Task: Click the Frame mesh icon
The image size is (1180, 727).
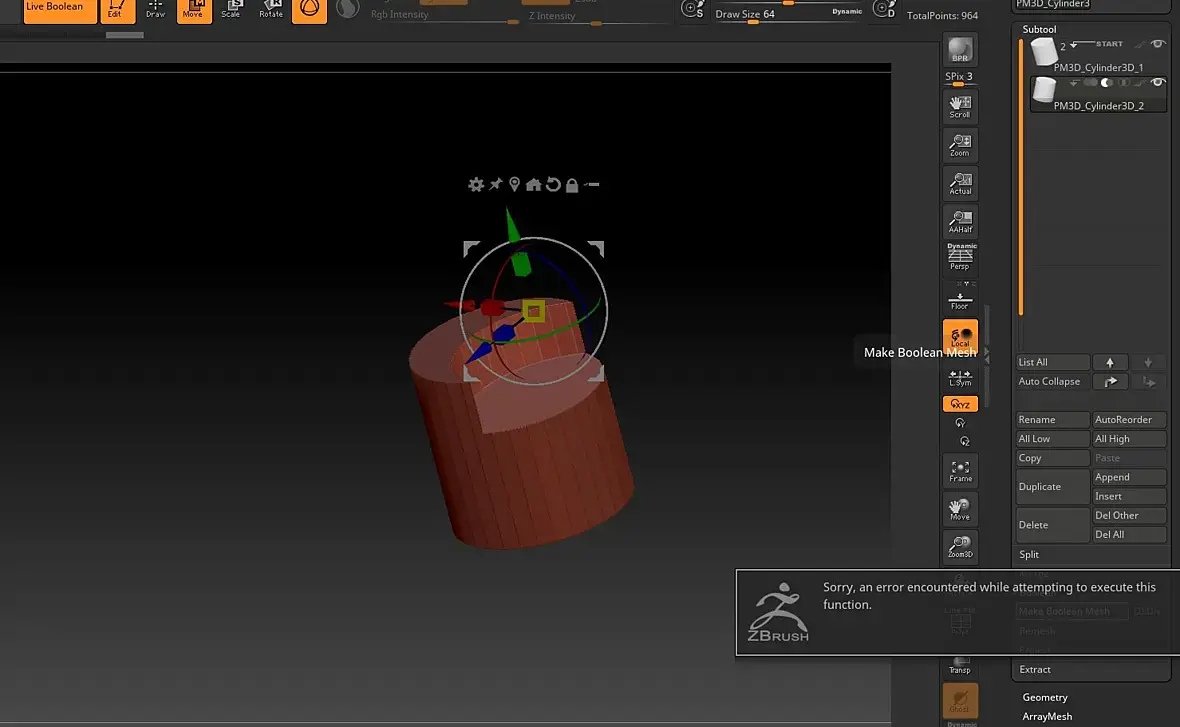Action: pyautogui.click(x=960, y=471)
